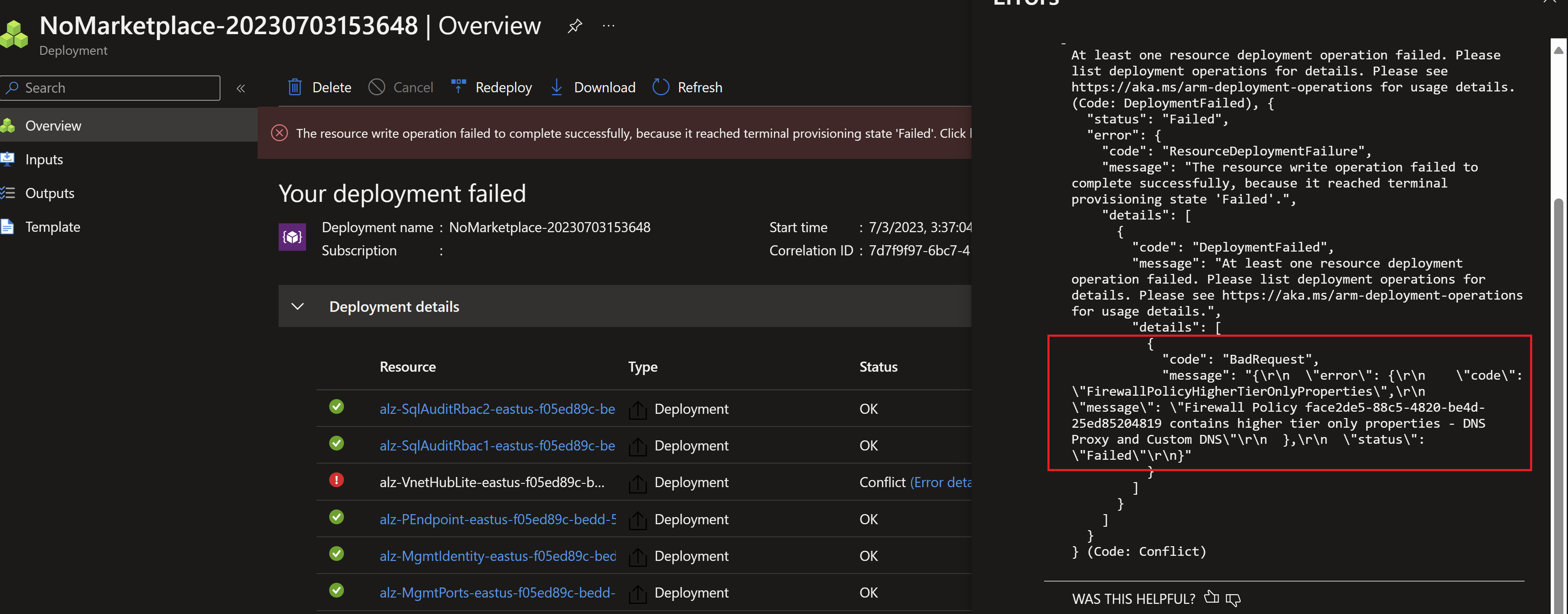
Task: Open alz-SqlAuditRbac2-eastus deployment link
Action: point(497,409)
